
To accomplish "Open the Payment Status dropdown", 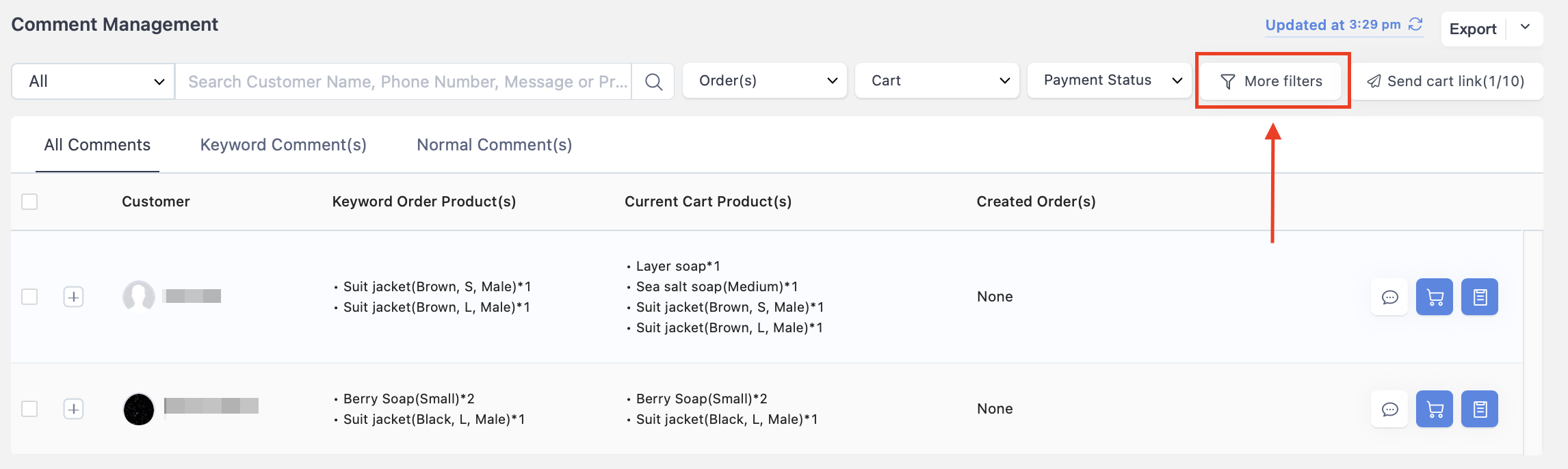I will (1110, 81).
